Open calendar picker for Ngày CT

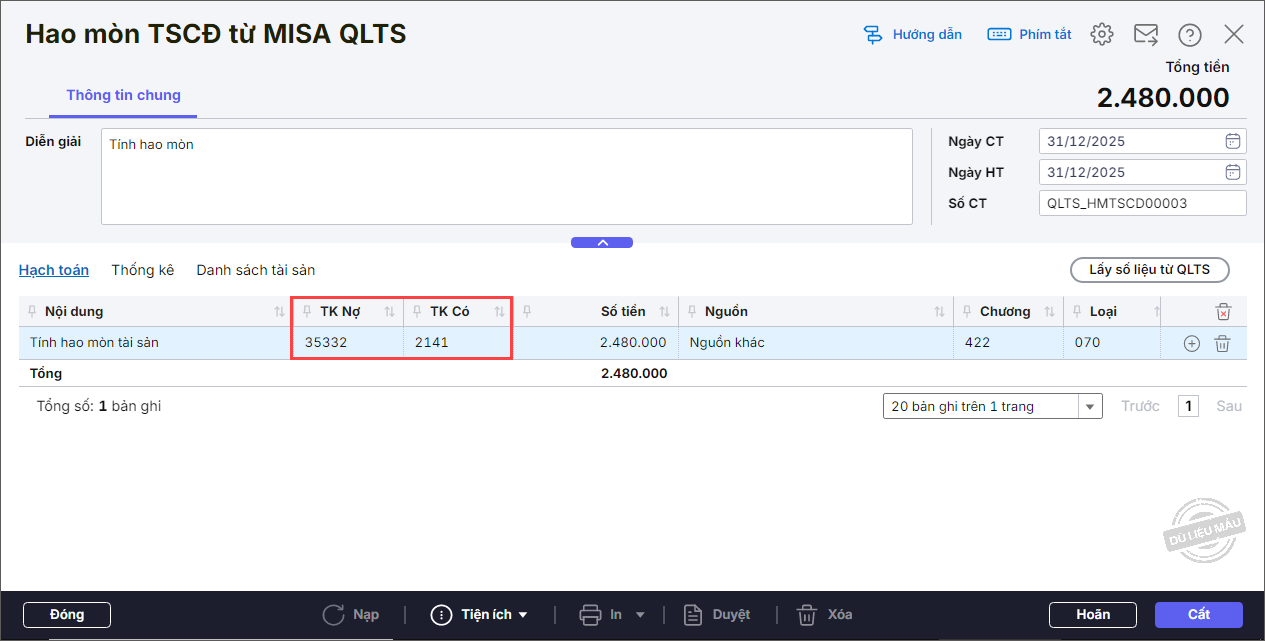[x=1234, y=141]
